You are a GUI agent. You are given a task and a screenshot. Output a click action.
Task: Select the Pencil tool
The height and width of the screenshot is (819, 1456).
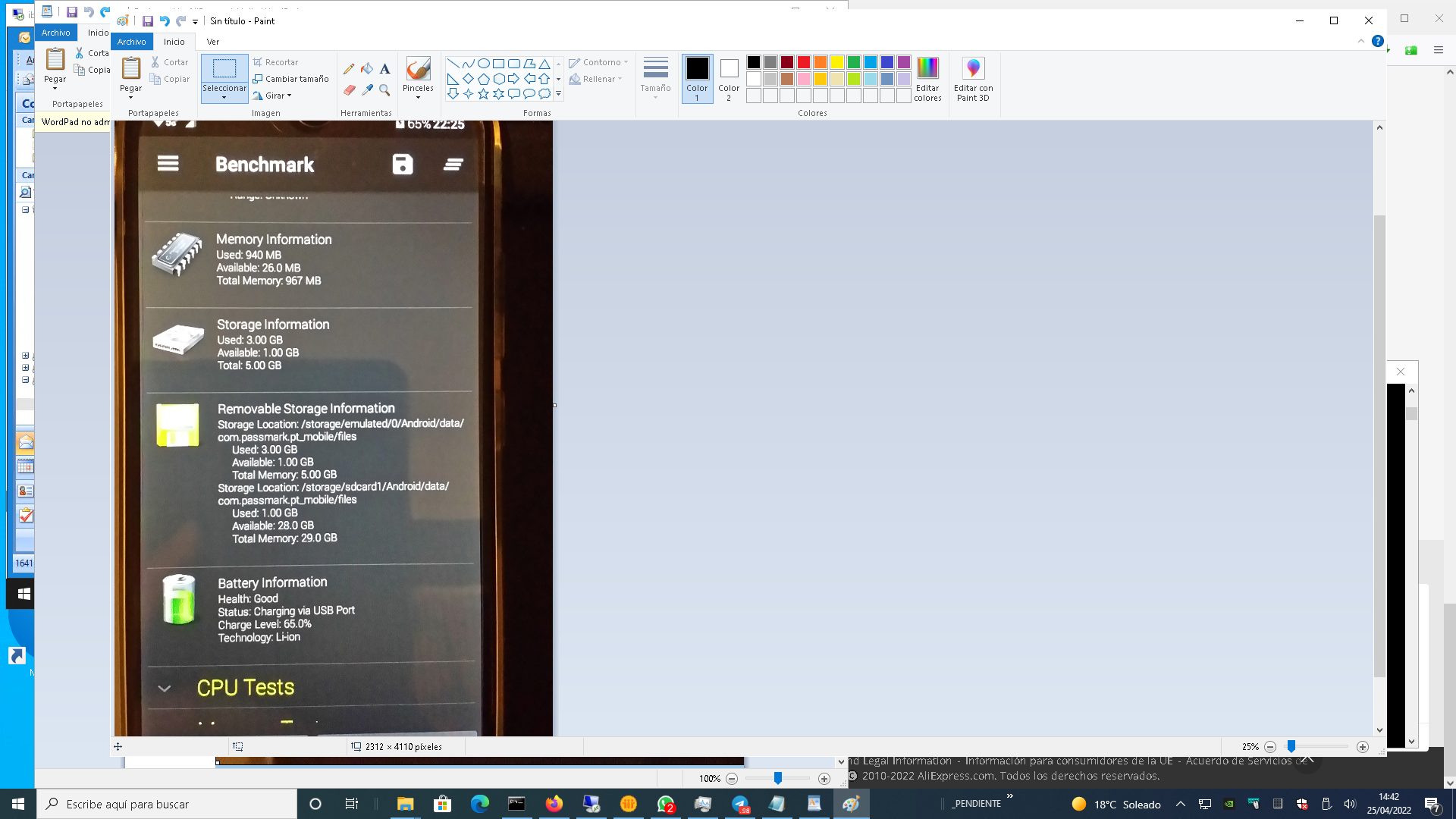coord(349,69)
